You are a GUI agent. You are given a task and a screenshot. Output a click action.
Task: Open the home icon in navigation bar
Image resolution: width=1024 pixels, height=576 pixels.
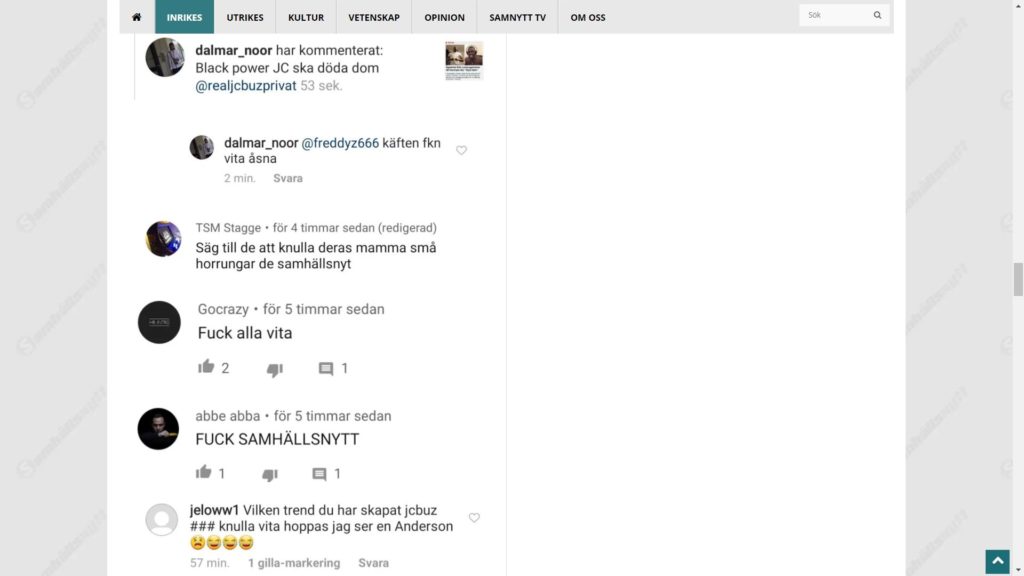coord(136,17)
